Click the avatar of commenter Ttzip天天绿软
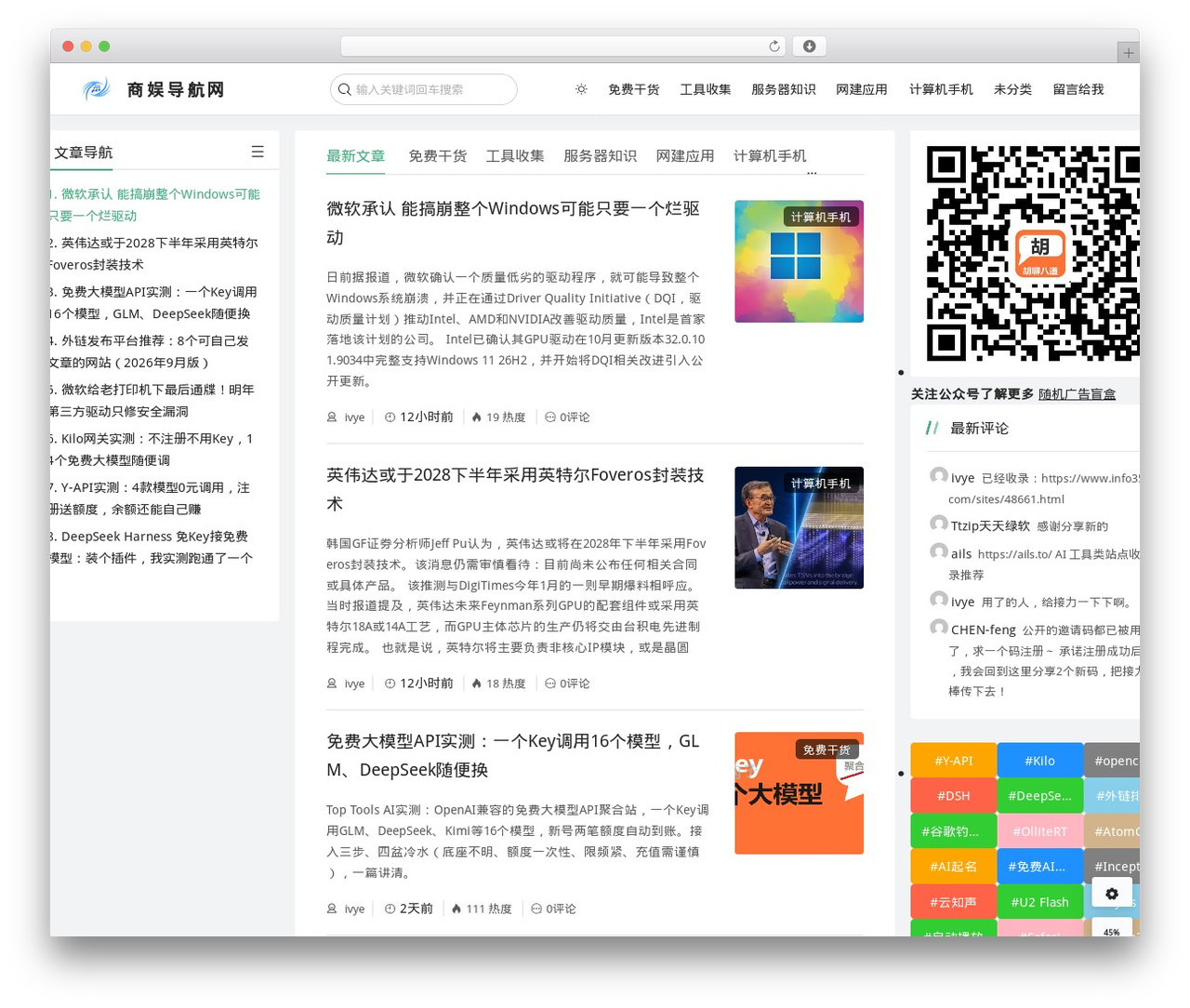Viewport: 1190px width, 1008px height. pos(939,524)
